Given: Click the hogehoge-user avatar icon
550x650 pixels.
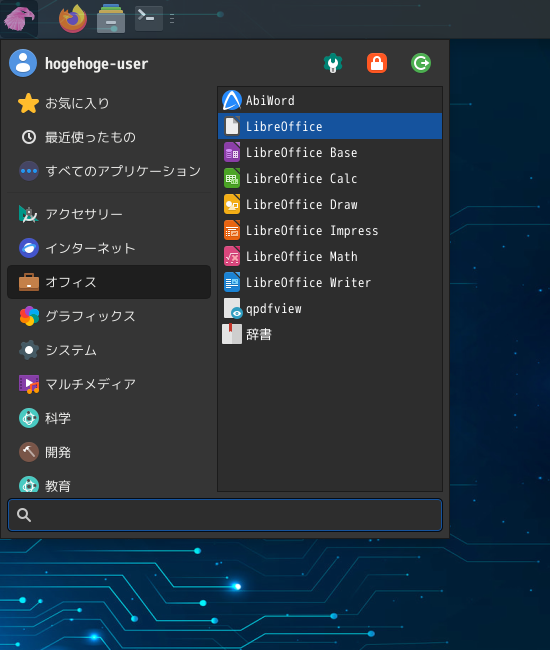Looking at the screenshot, I should 23,63.
